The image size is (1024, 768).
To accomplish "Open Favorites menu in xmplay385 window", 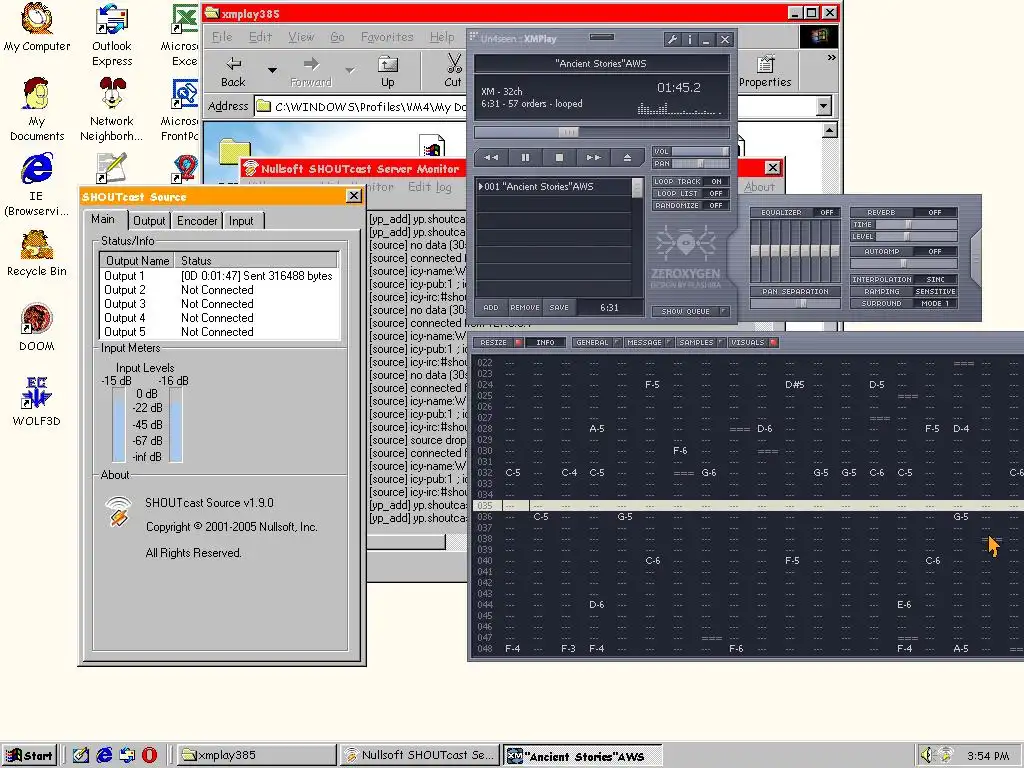I will coord(387,37).
